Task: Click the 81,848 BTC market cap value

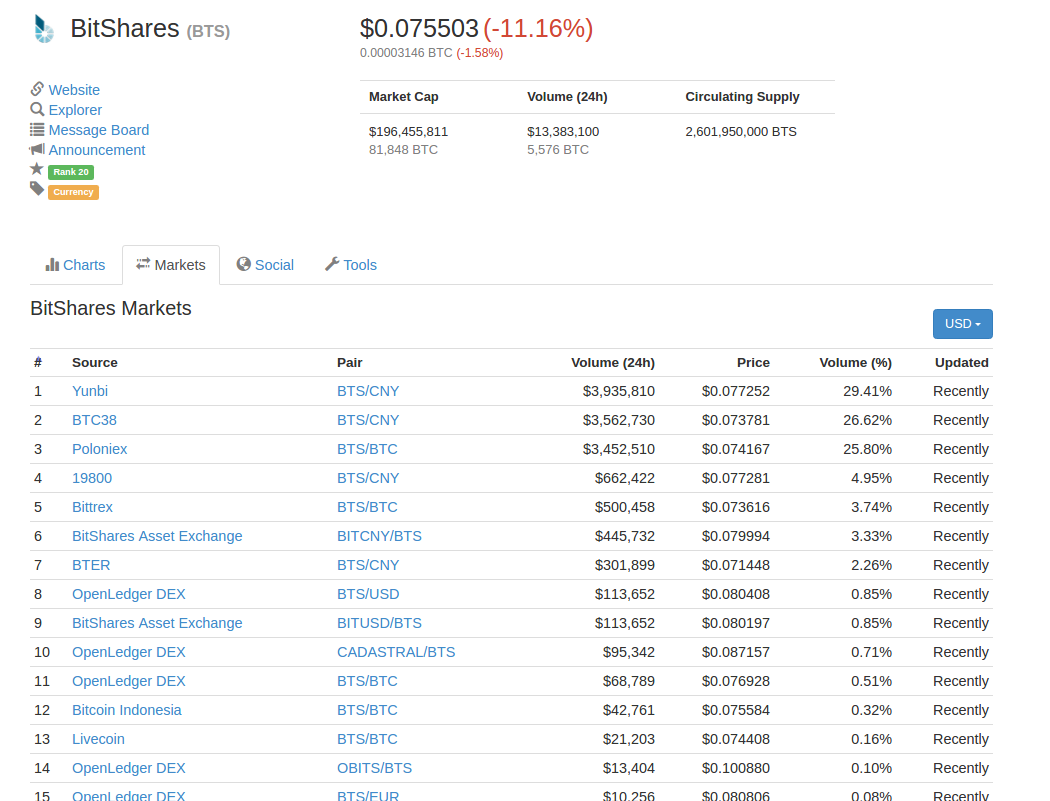Action: (403, 149)
